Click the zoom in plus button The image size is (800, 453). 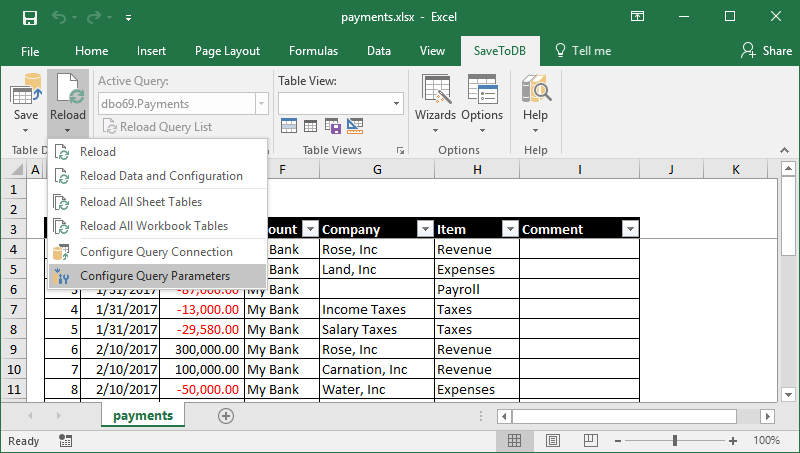tap(733, 441)
